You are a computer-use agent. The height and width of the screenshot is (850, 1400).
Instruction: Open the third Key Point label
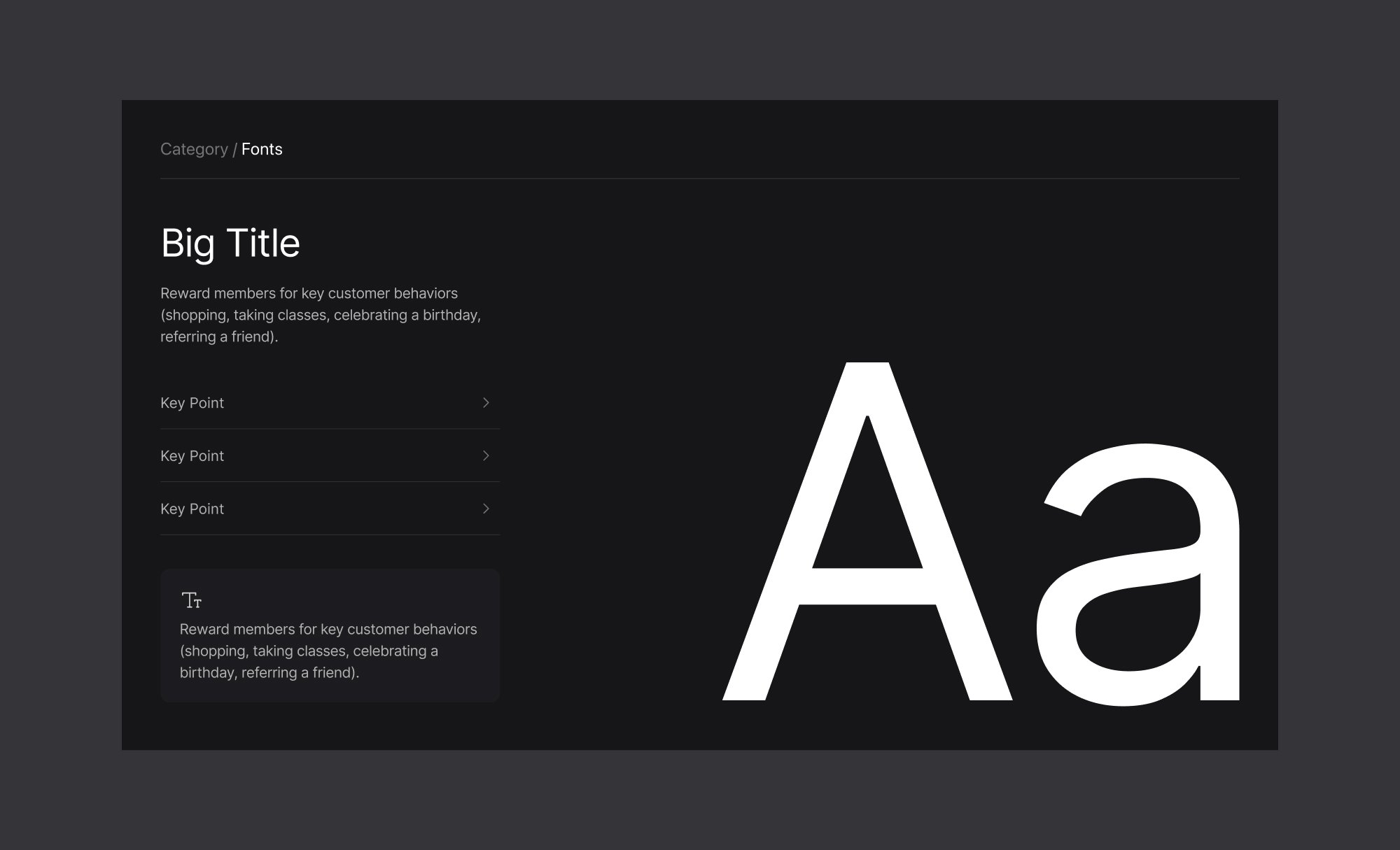[192, 509]
